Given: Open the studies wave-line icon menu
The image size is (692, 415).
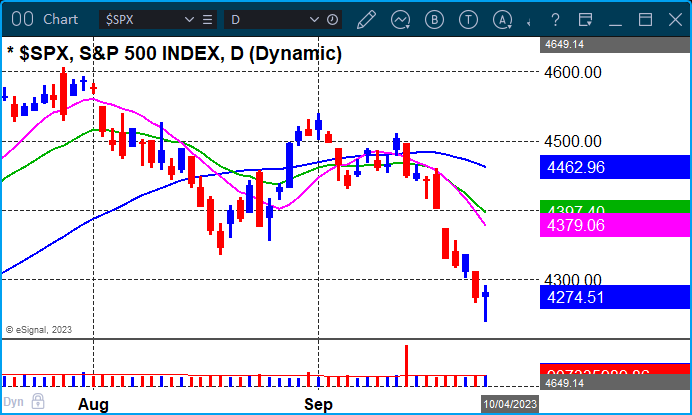Looking at the screenshot, I should [400, 20].
